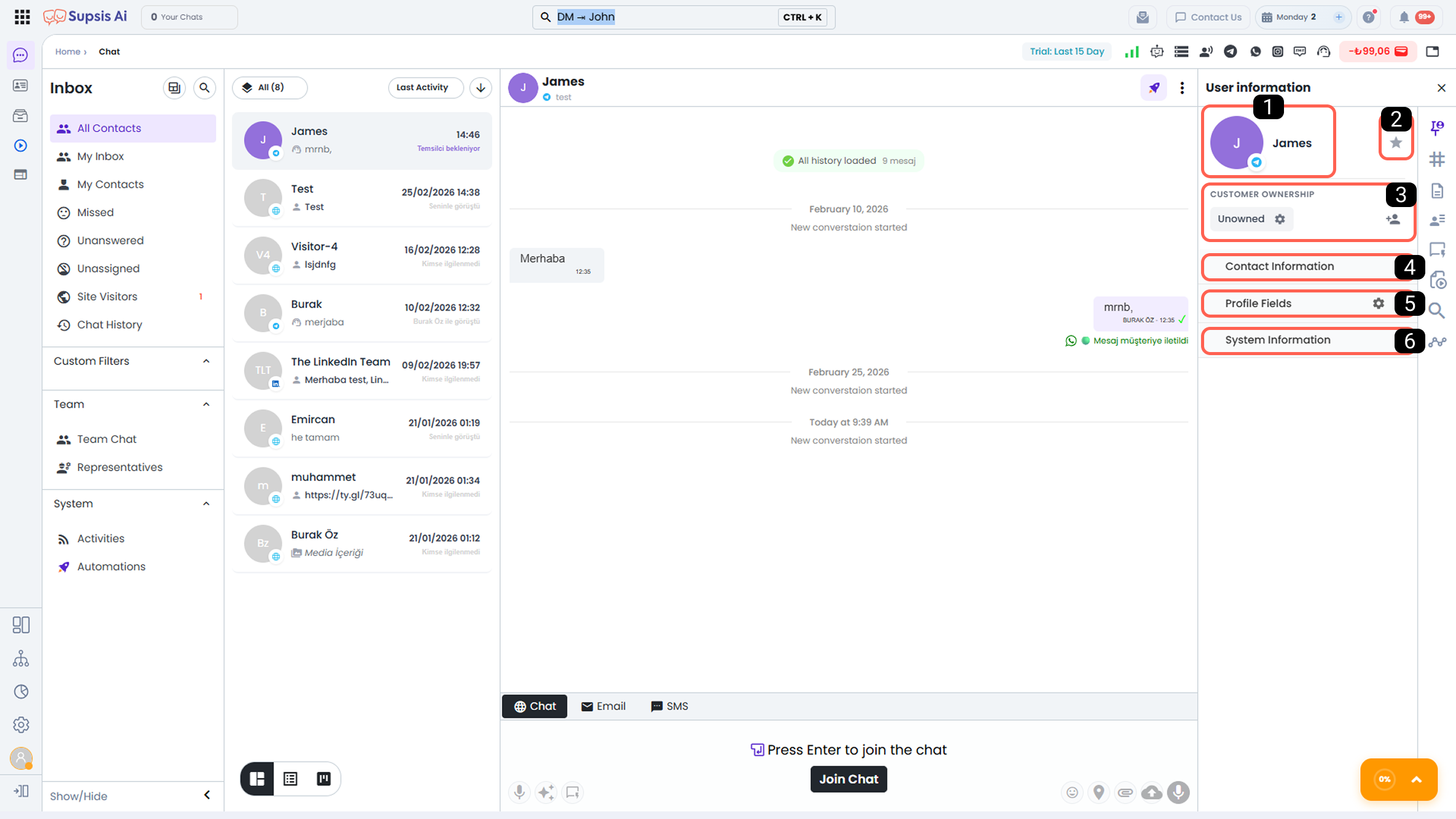Open the chat section in left sidebar

click(x=20, y=55)
